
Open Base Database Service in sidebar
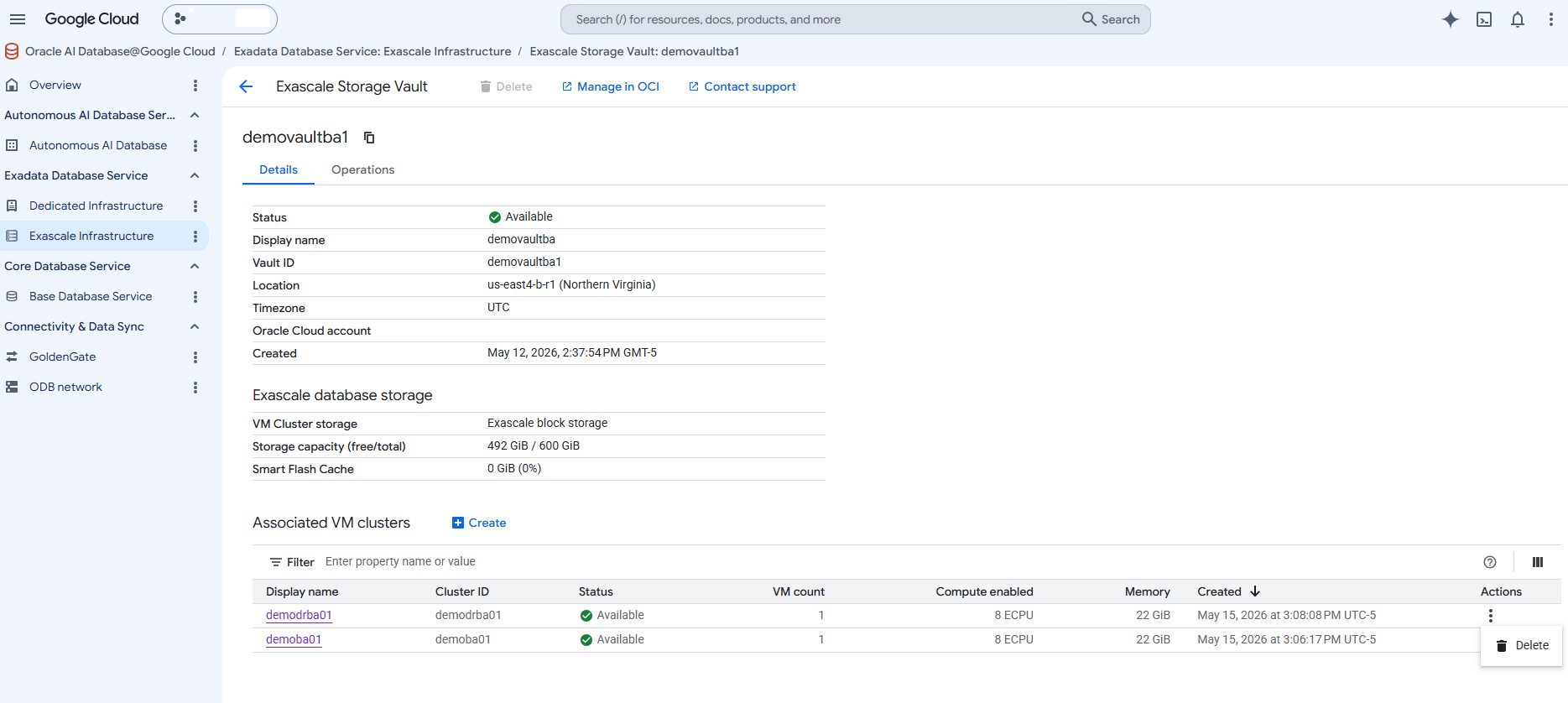tap(91, 296)
